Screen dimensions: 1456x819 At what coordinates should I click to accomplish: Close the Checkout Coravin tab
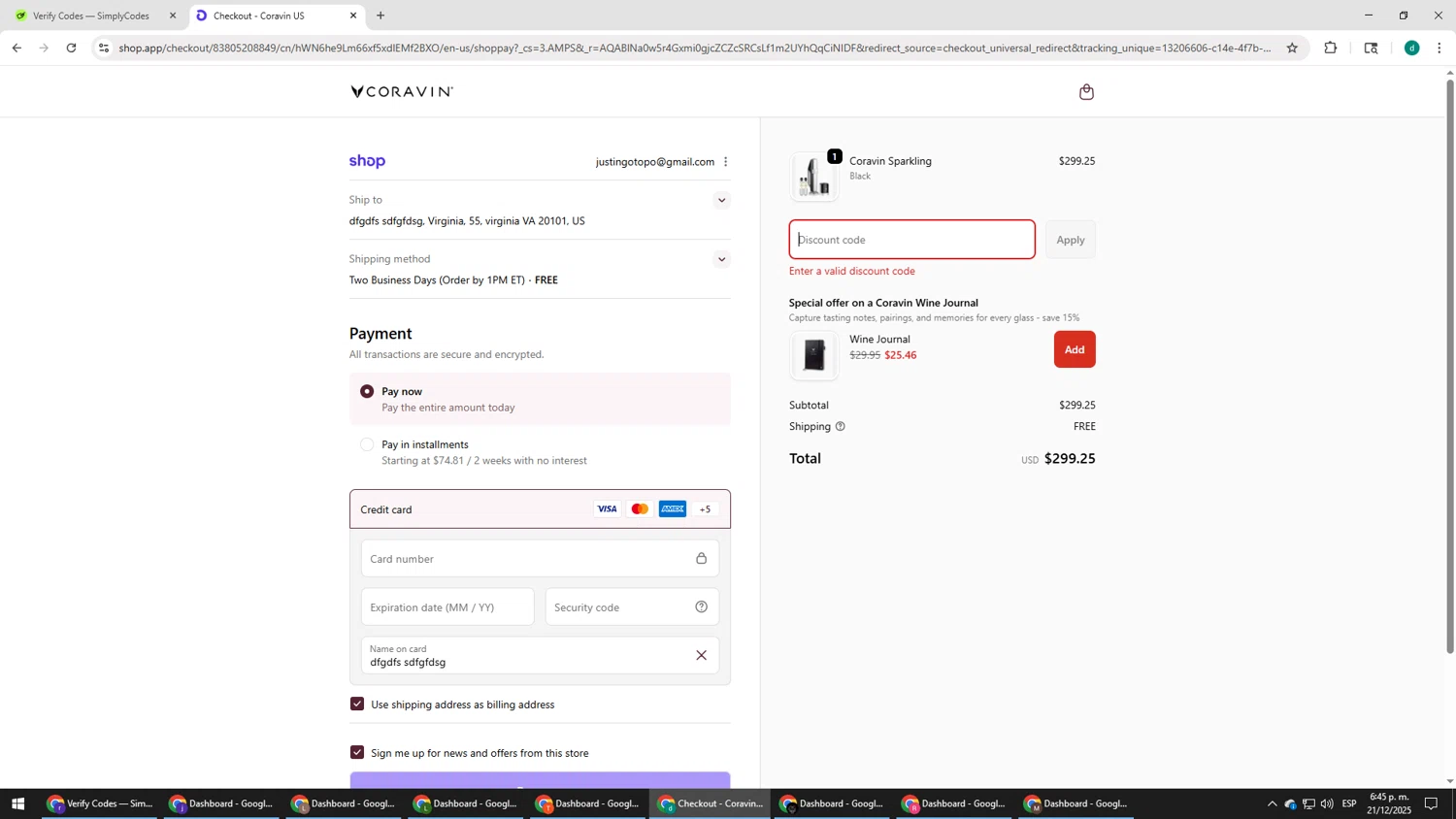353,16
